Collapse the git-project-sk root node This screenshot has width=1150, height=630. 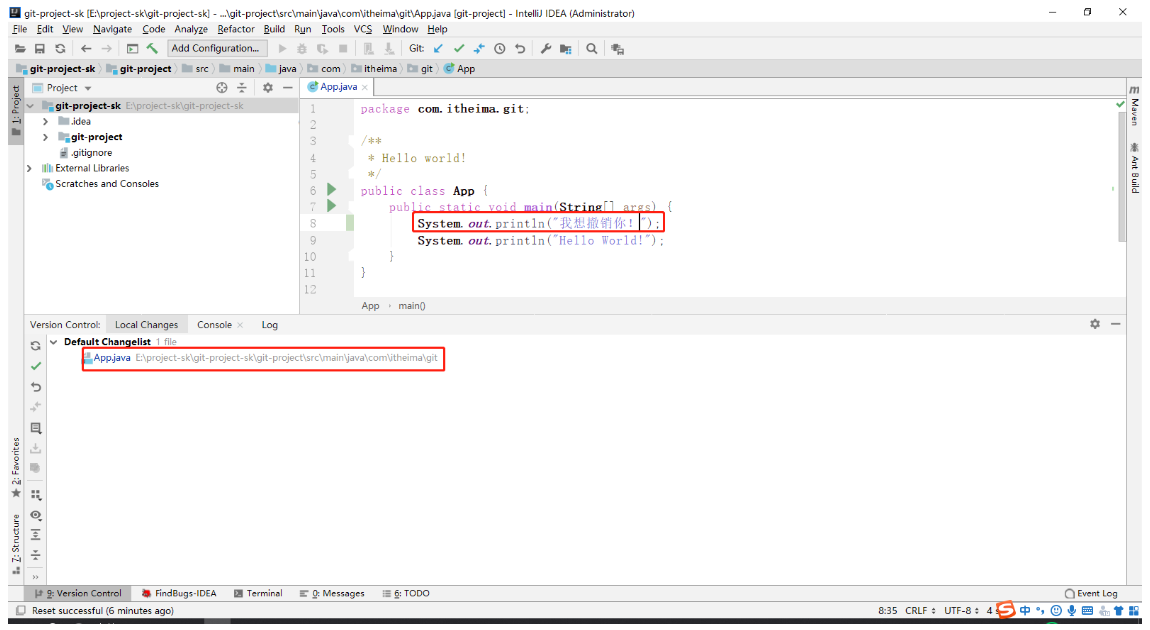coord(30,106)
